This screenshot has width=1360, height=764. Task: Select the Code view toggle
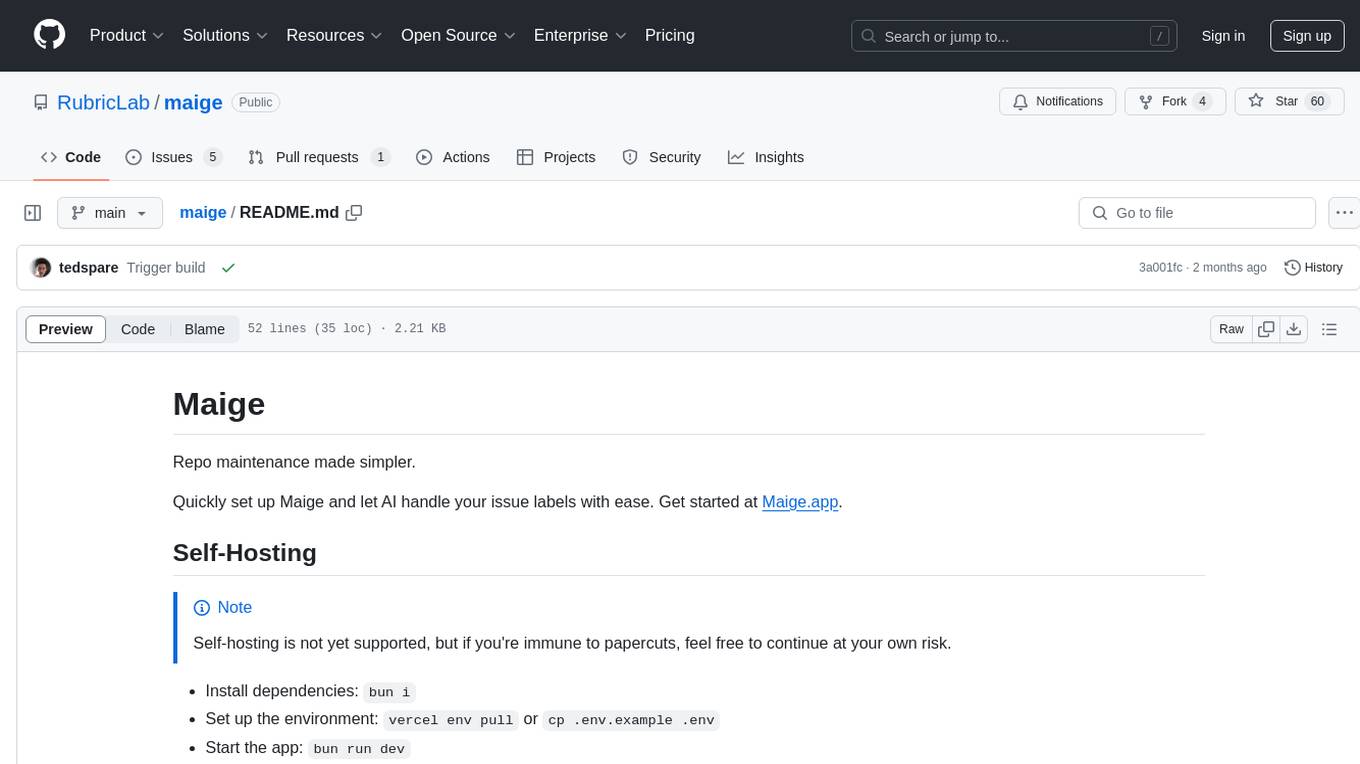(x=138, y=329)
